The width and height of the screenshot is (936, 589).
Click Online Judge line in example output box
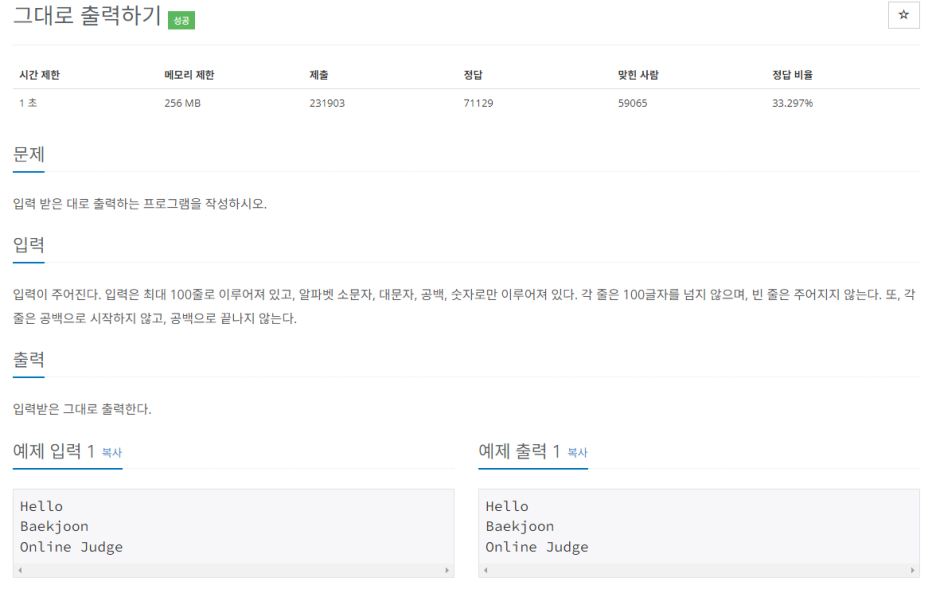537,547
